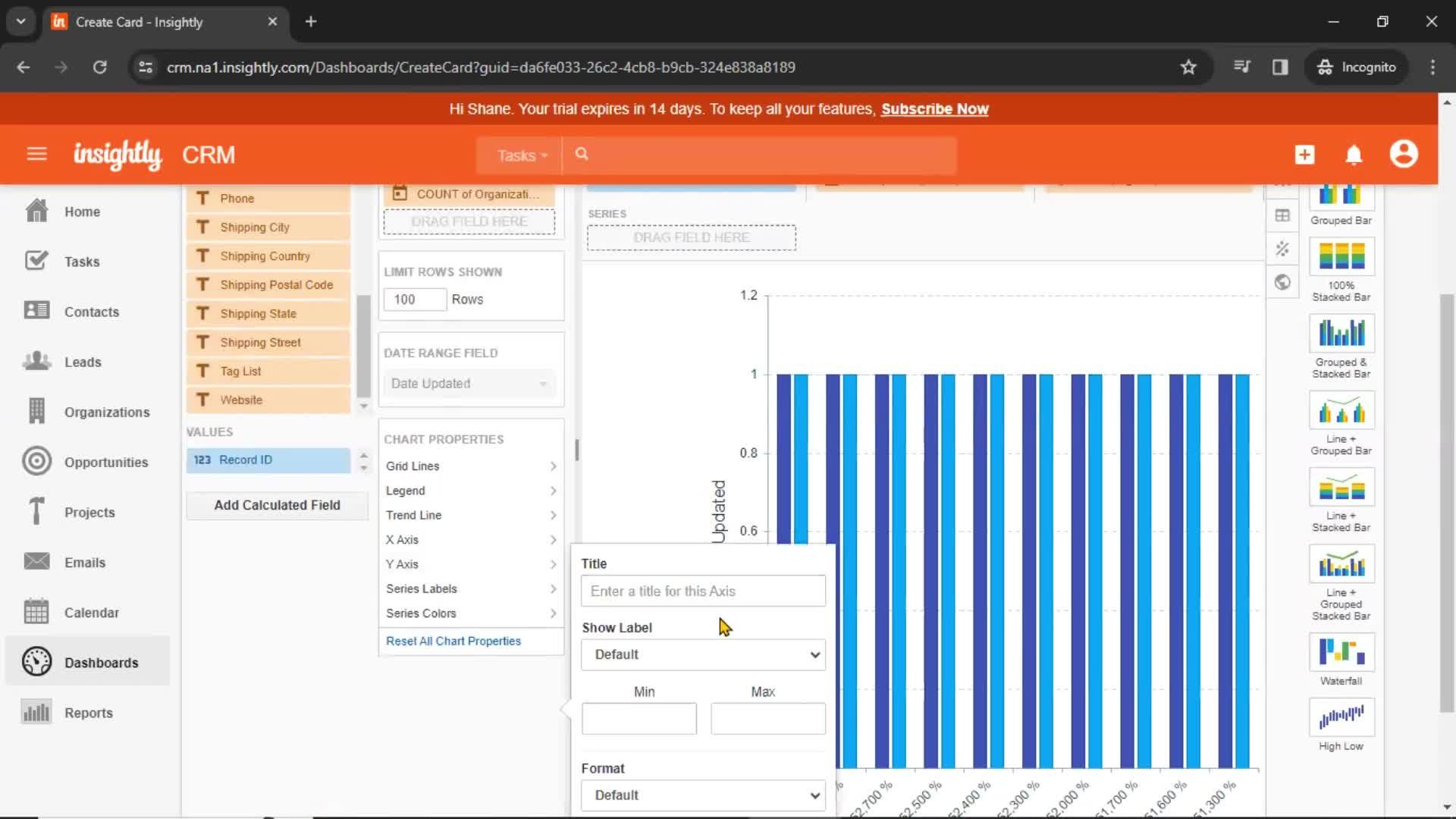Select Line + Grouped Bar chart

click(x=1341, y=423)
